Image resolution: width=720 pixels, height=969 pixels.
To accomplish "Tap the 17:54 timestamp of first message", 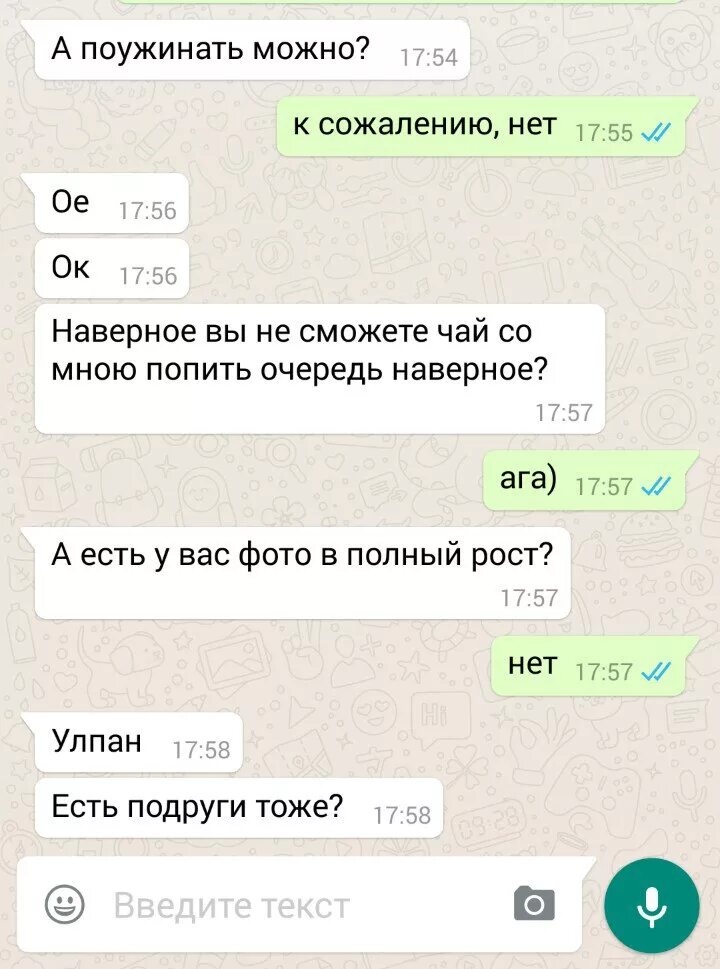I will coord(429,58).
